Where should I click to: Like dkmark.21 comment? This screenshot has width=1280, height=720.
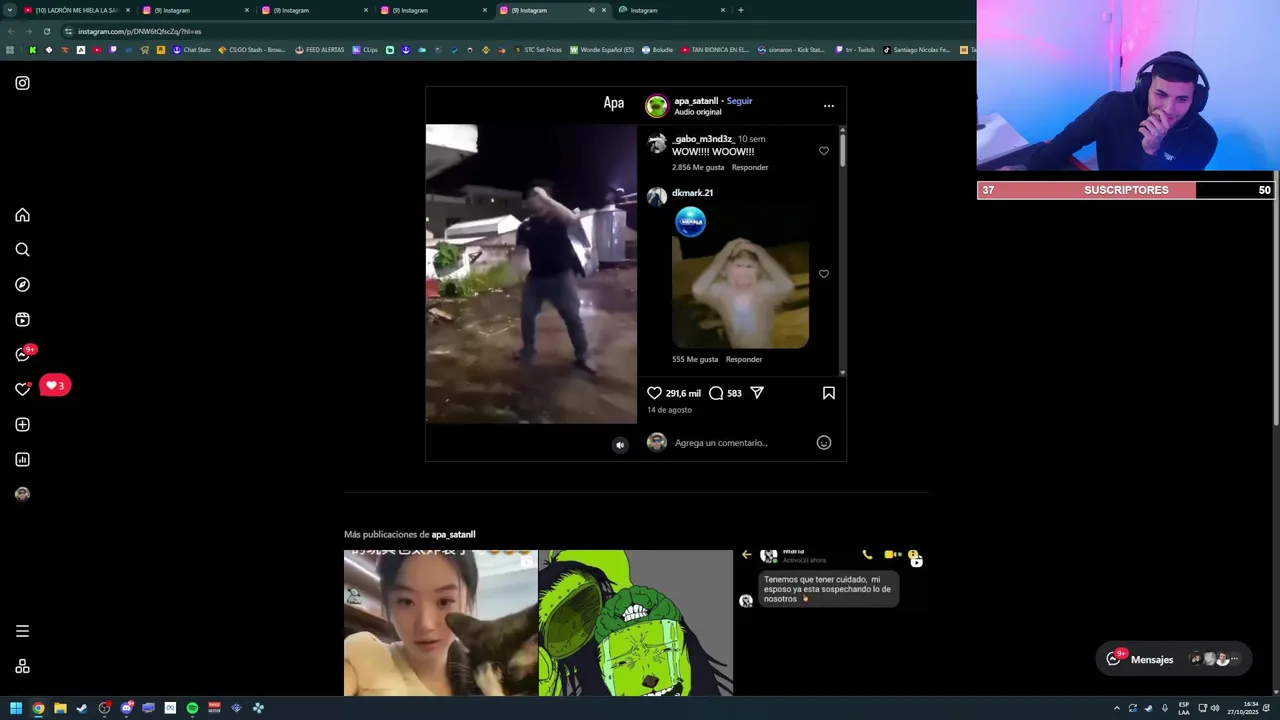(824, 274)
